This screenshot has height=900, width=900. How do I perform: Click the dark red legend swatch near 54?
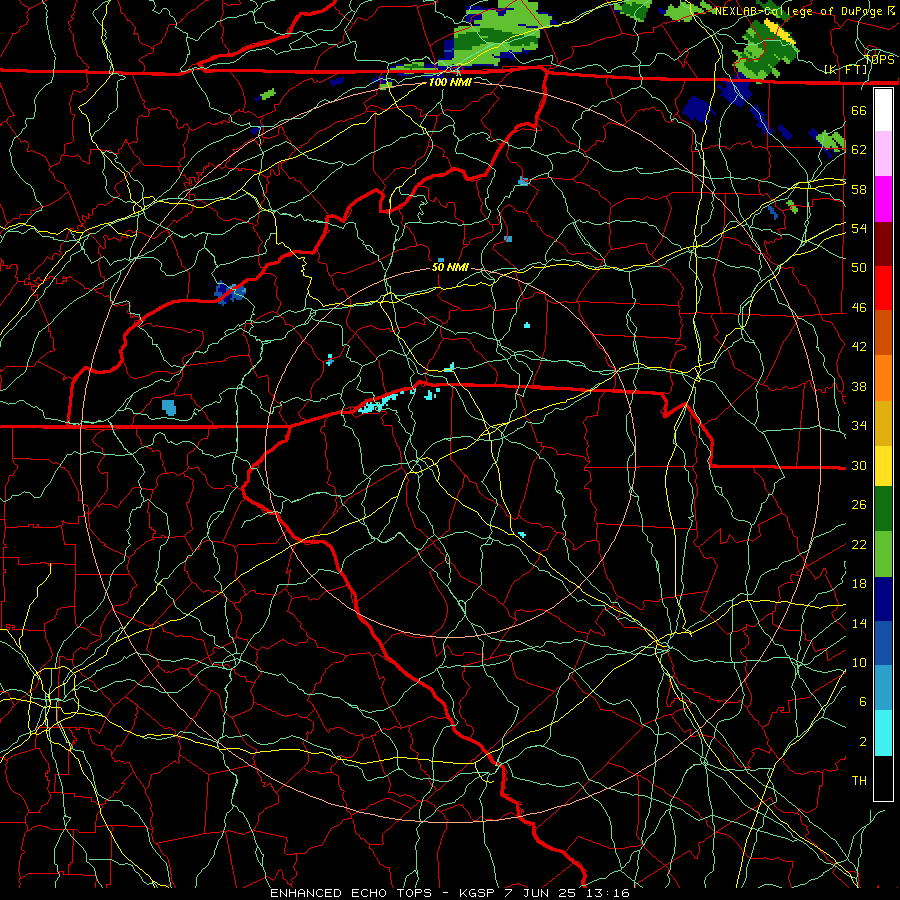pyautogui.click(x=883, y=243)
